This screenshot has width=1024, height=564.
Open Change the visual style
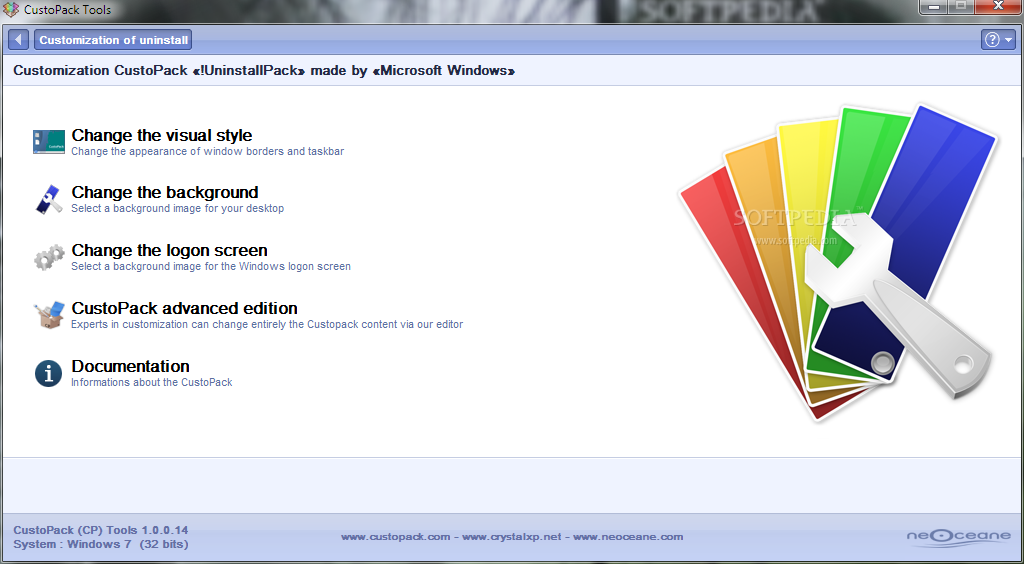[161, 135]
